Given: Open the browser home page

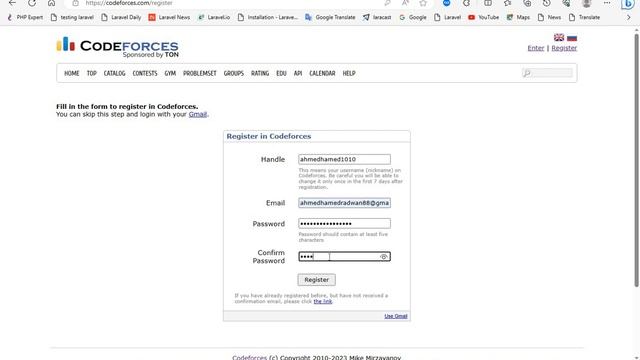Looking at the screenshot, I should [x=51, y=3].
